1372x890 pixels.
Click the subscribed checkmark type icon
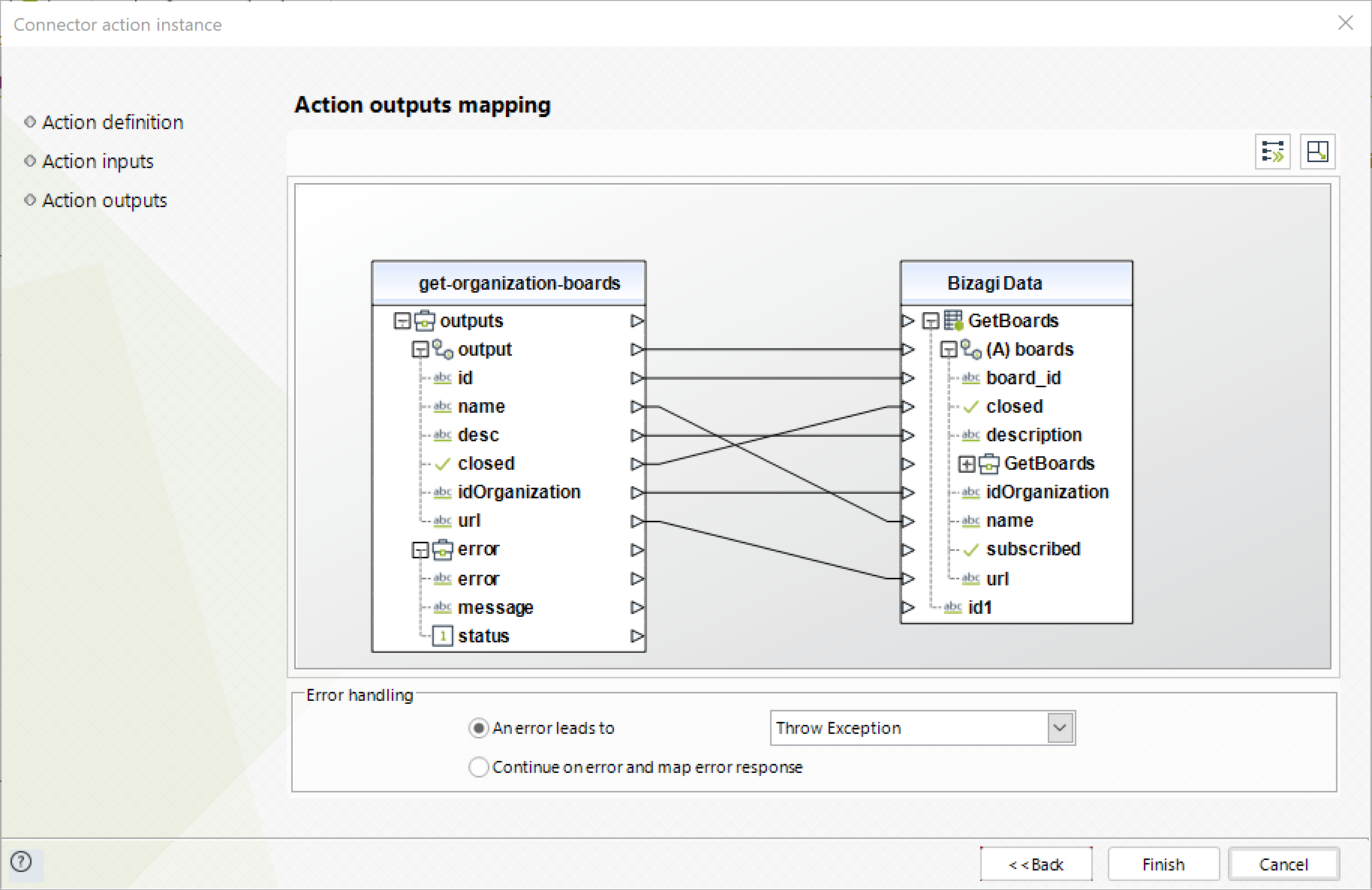coord(971,549)
